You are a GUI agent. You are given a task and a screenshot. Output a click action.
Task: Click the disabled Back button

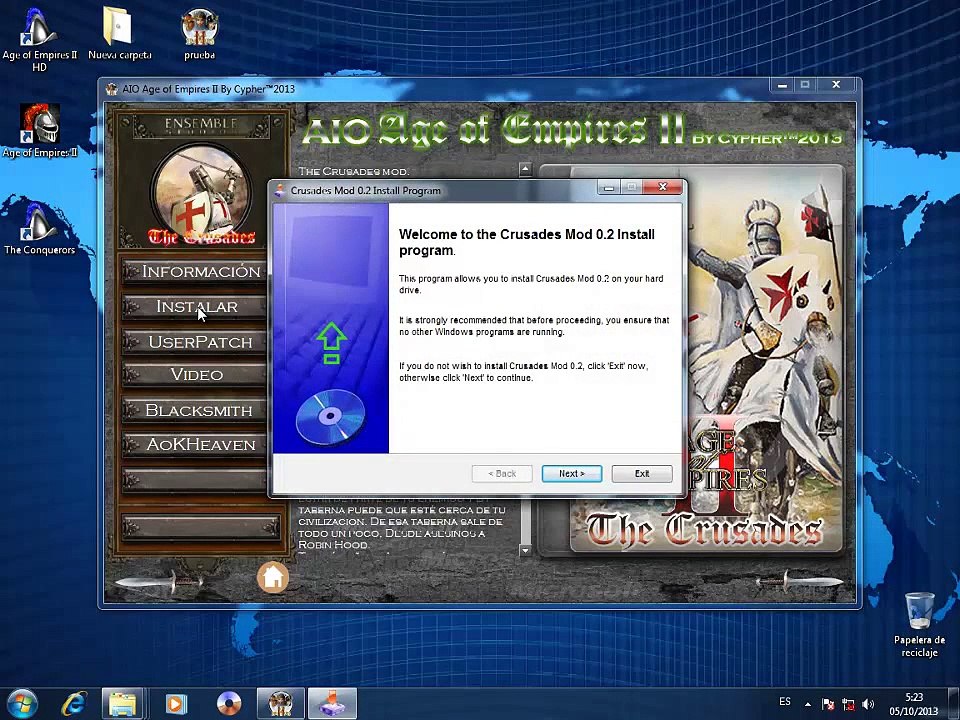(x=502, y=473)
